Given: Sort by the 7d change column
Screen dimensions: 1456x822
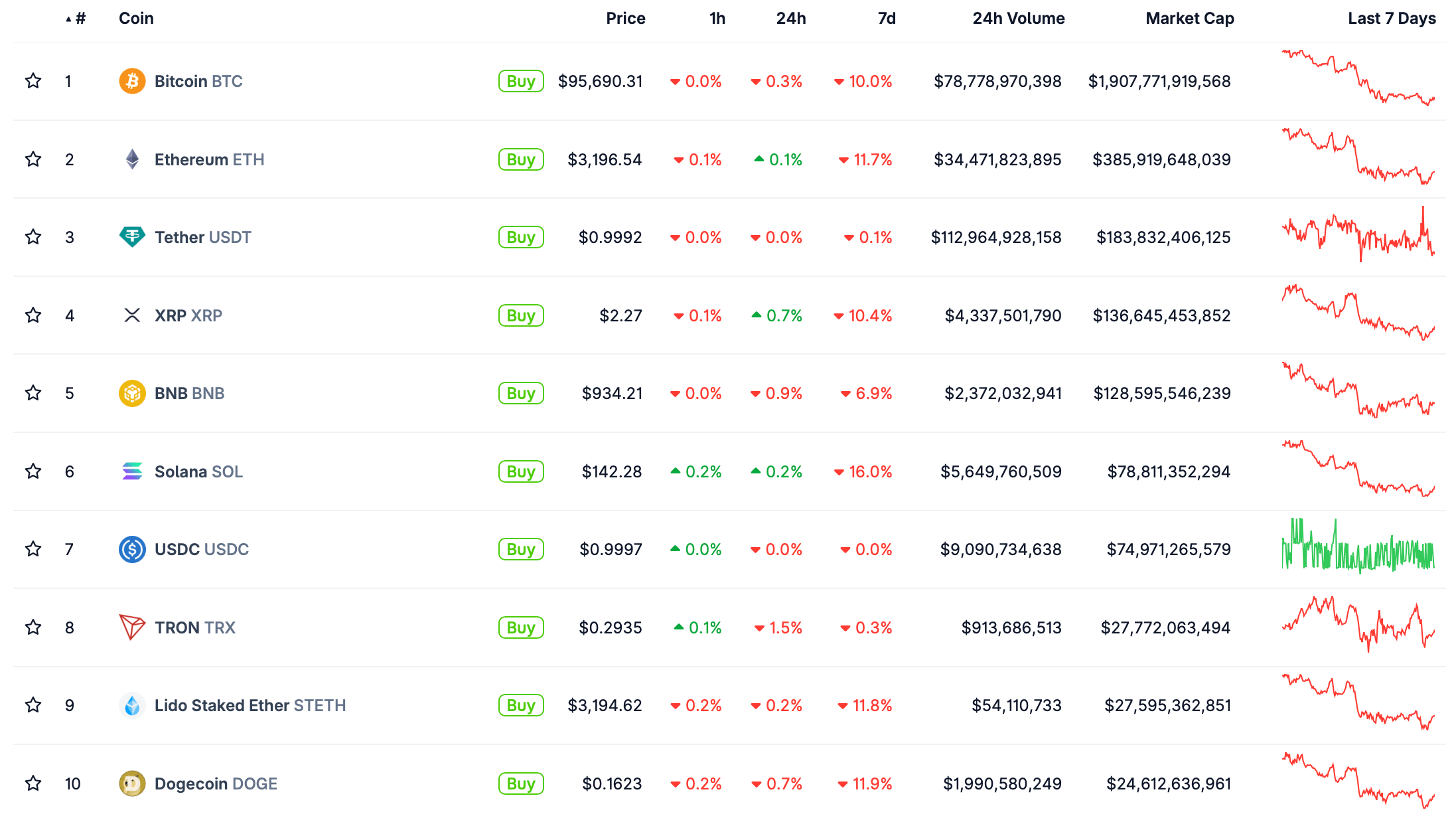Looking at the screenshot, I should pos(887,19).
